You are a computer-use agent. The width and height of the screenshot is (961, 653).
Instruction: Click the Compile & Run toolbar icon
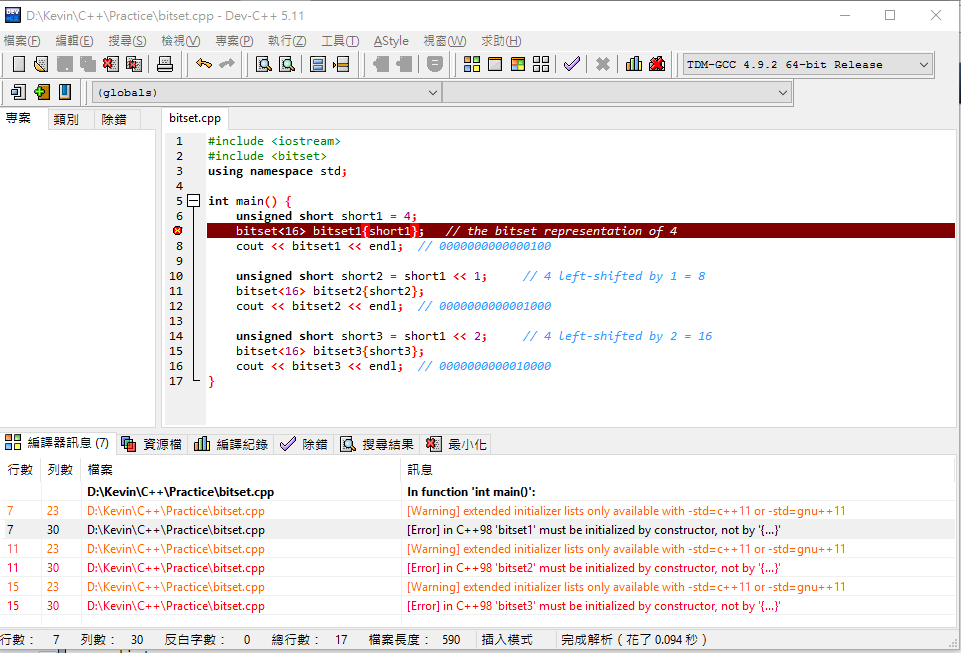518,64
